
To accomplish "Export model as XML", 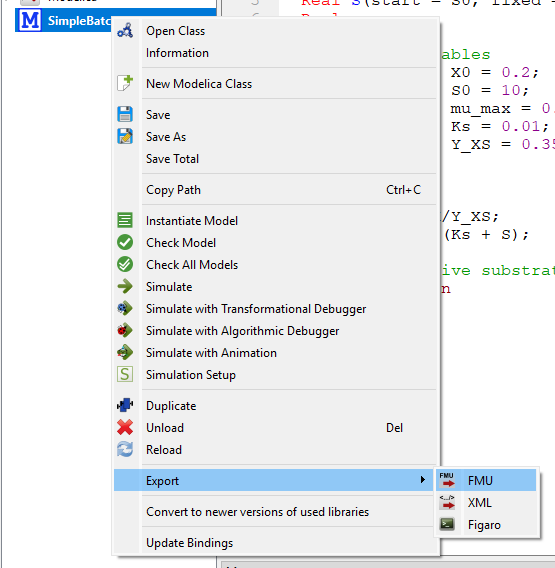I will coord(486,502).
